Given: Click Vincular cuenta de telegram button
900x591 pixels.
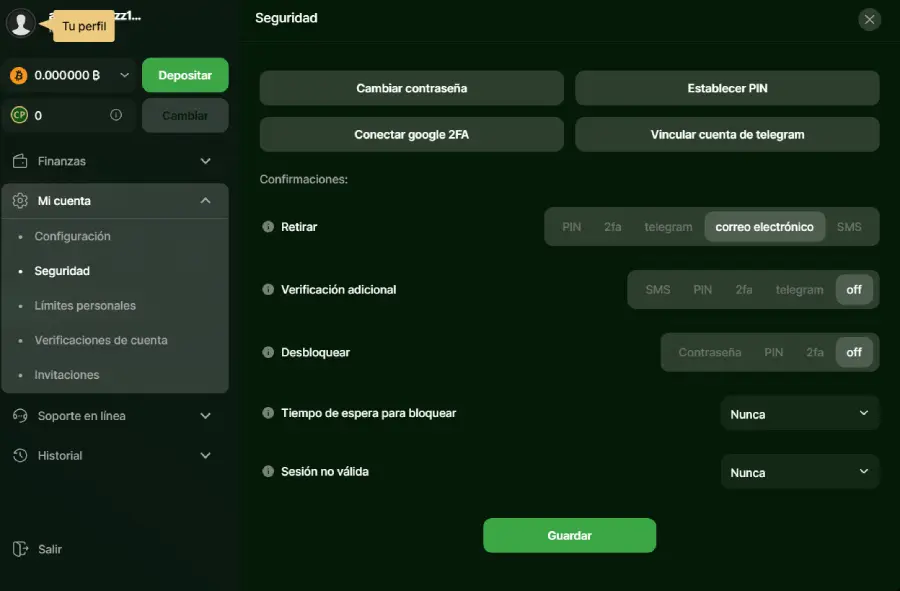Looking at the screenshot, I should [x=727, y=135].
